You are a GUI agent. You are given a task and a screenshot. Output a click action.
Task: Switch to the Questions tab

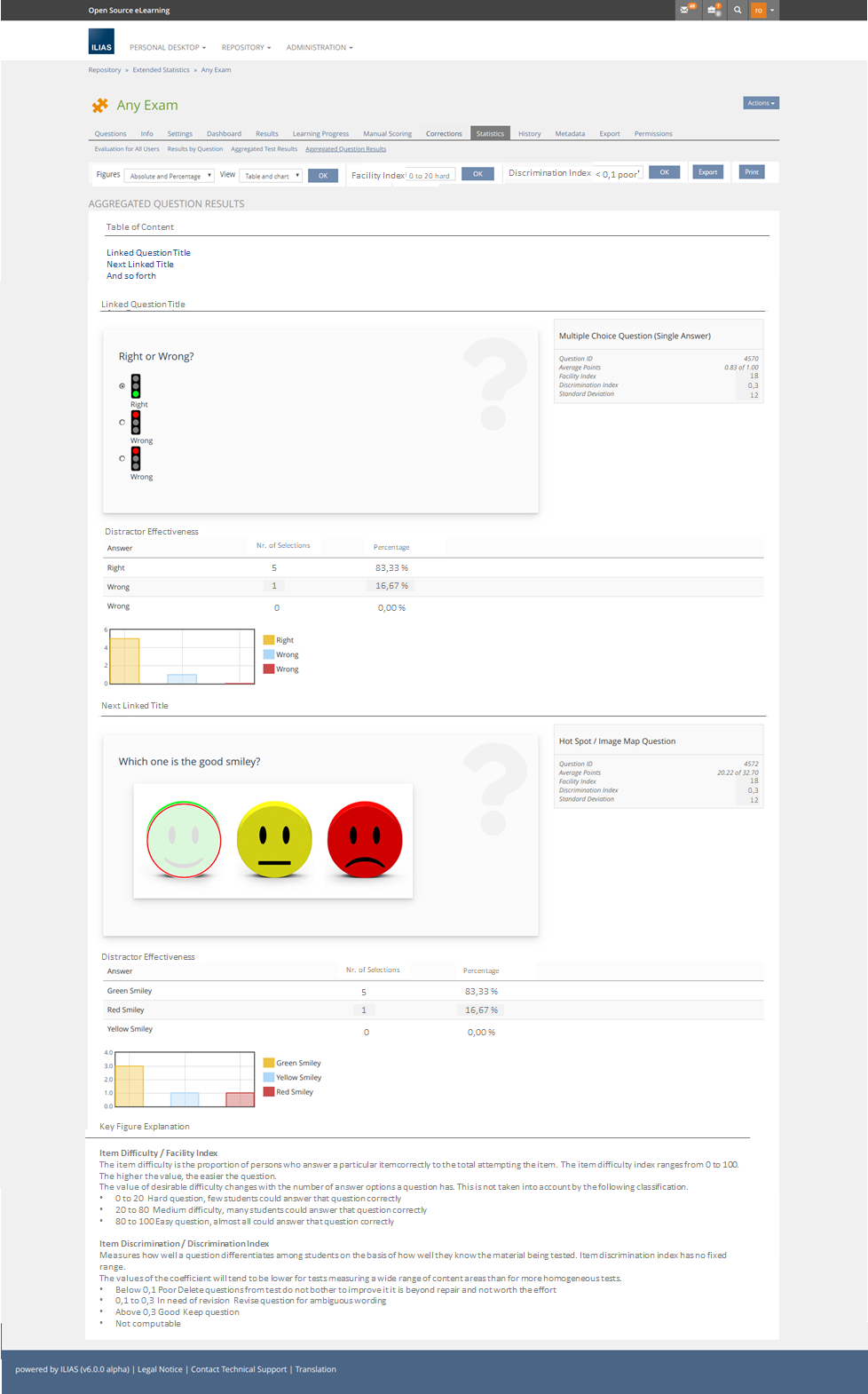[x=110, y=133]
